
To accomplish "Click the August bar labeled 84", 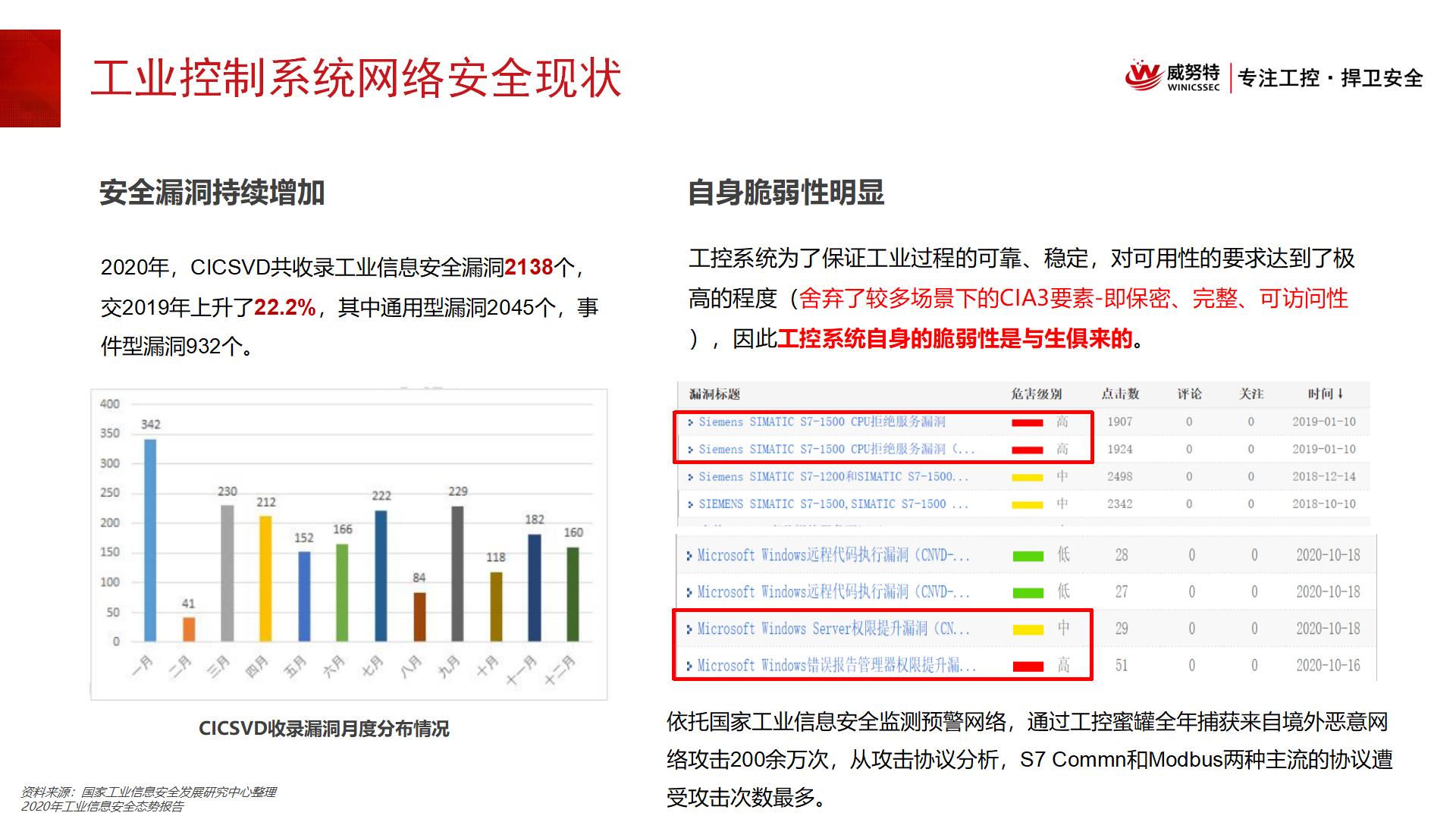I will pyautogui.click(x=419, y=617).
